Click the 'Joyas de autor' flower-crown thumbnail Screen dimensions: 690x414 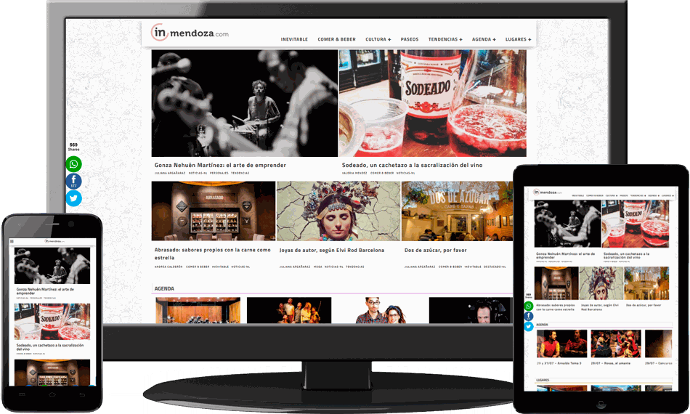338,211
